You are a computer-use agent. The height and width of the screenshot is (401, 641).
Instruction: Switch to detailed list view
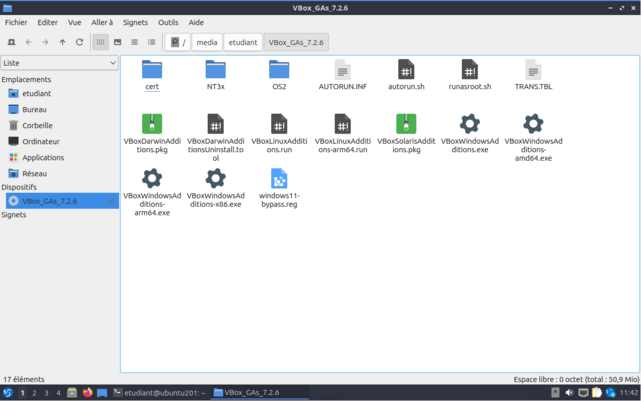pyautogui.click(x=151, y=42)
